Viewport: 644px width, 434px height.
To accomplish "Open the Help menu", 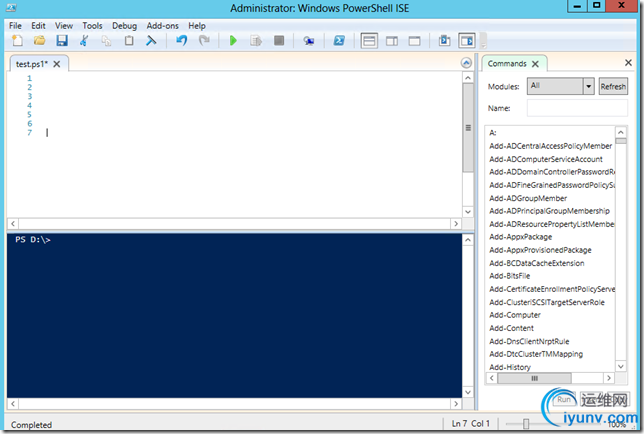I will (x=197, y=25).
